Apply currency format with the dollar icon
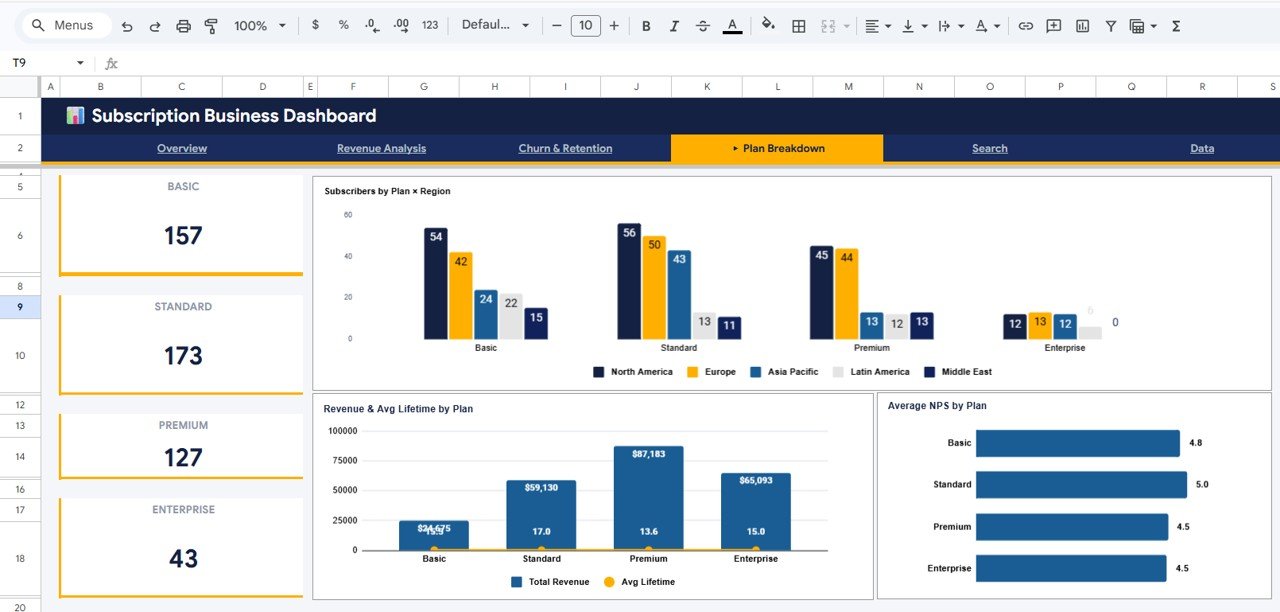Image resolution: width=1280 pixels, height=612 pixels. point(315,25)
